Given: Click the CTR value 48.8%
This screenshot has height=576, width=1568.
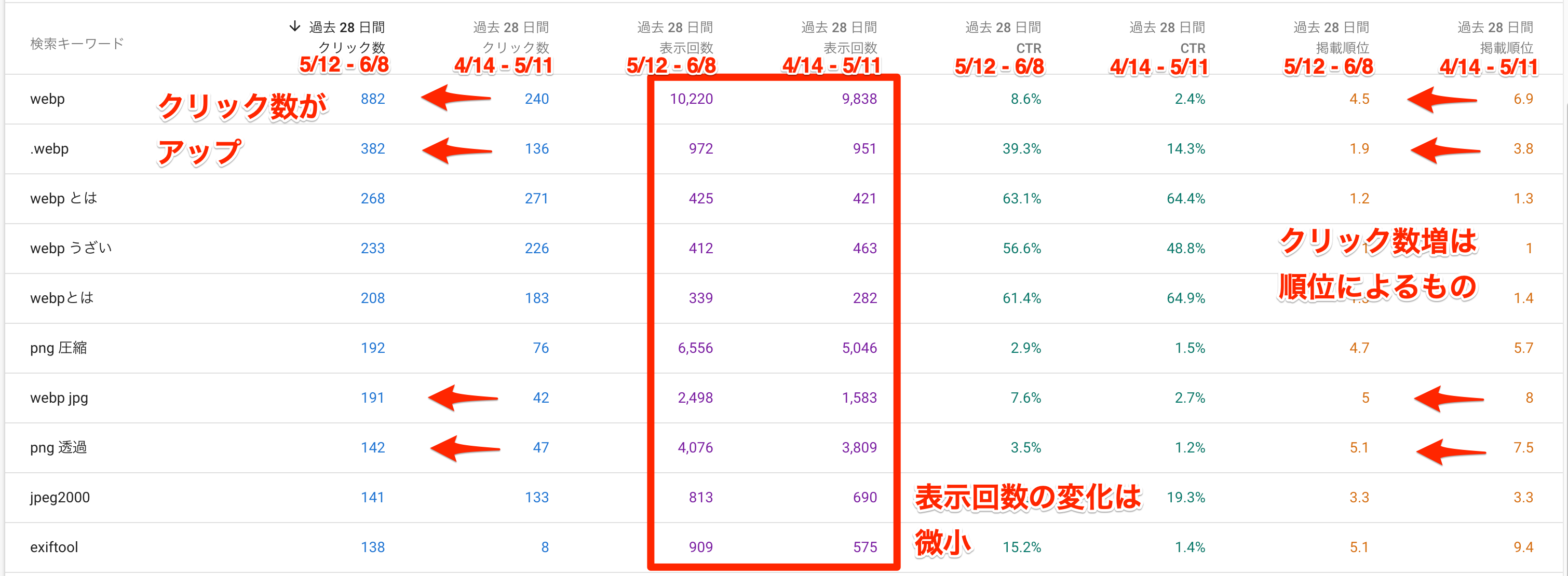Looking at the screenshot, I should [1186, 249].
